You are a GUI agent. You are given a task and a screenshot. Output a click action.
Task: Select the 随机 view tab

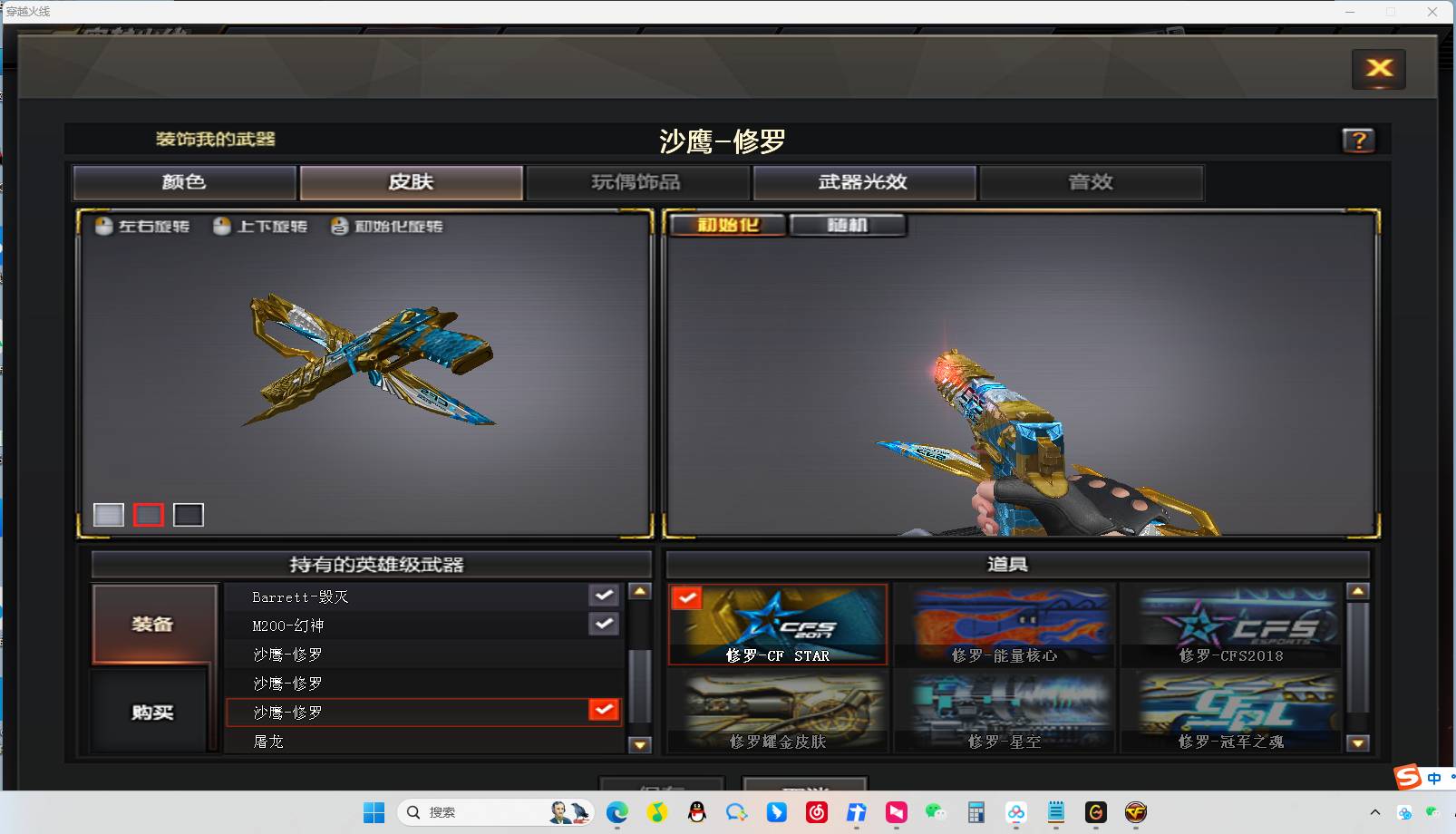tap(848, 225)
